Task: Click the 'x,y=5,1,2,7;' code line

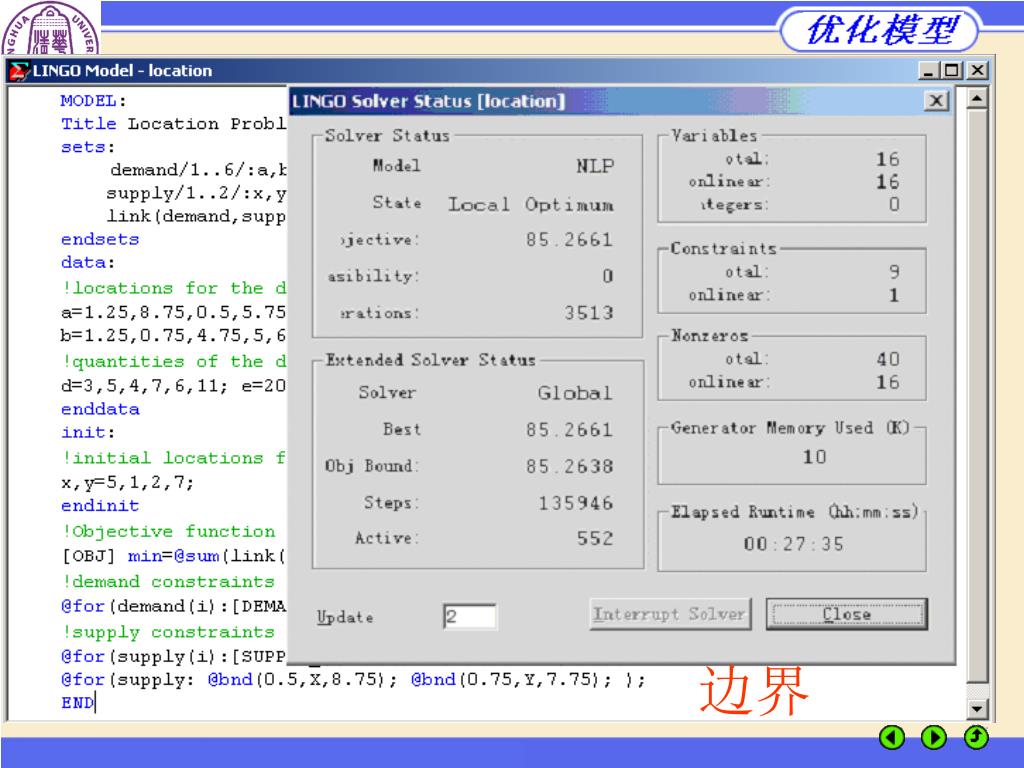Action: 127,483
